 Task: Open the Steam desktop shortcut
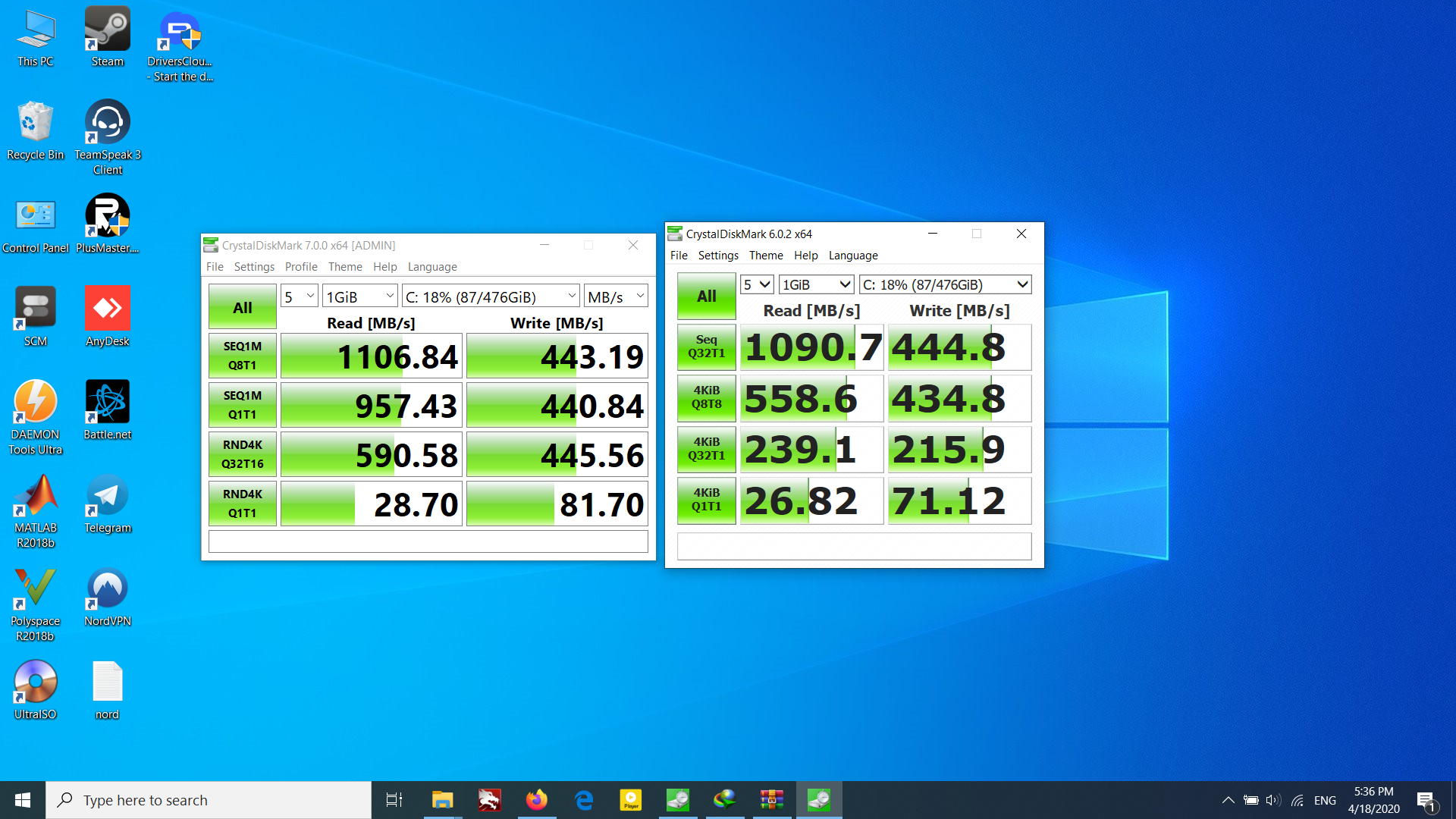(x=107, y=36)
